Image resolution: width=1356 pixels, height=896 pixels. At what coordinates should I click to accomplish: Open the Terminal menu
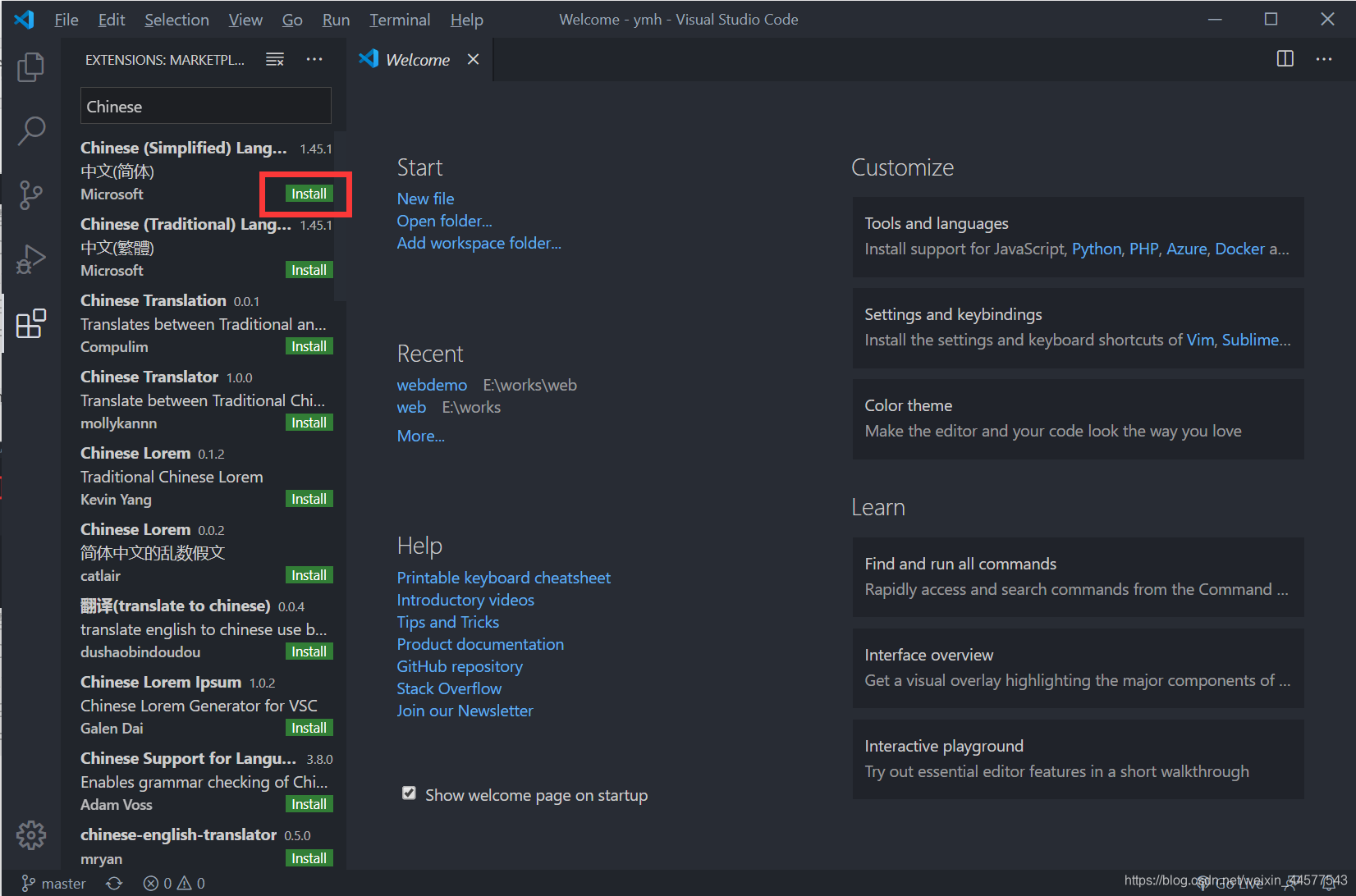(399, 20)
